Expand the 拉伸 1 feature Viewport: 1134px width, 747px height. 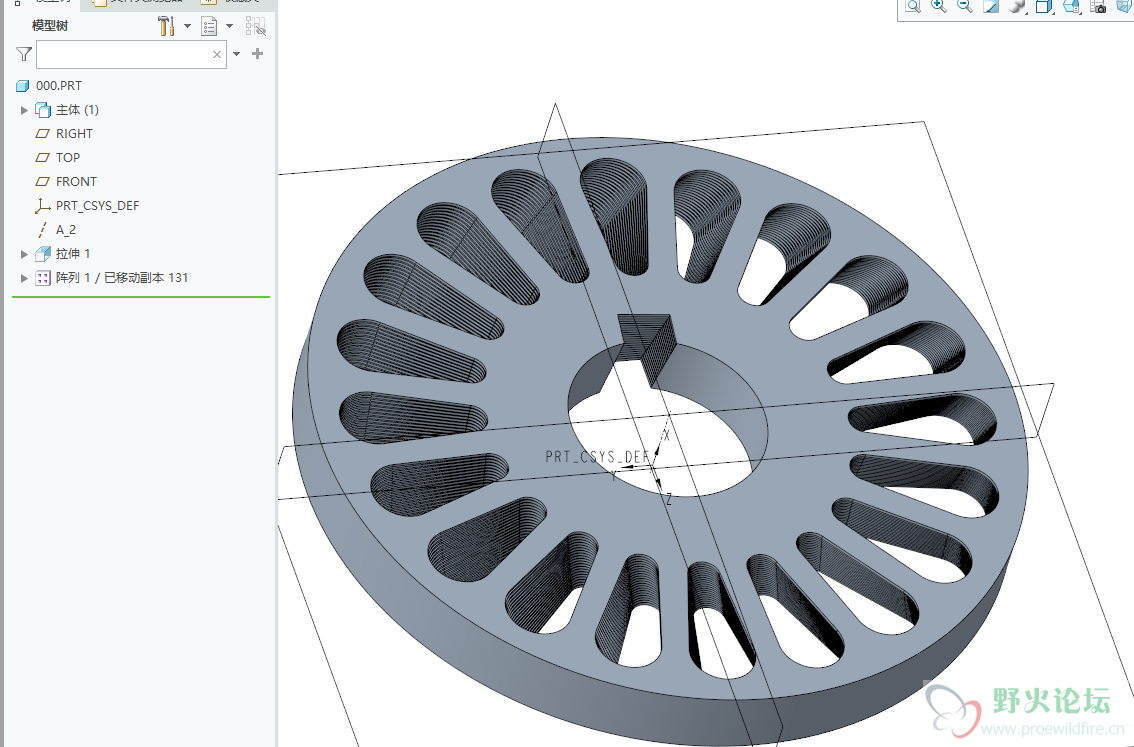24,254
